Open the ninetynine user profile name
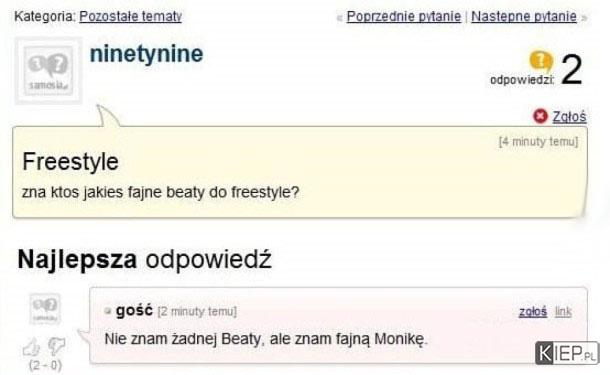Image resolution: width=610 pixels, height=375 pixels. tap(146, 54)
